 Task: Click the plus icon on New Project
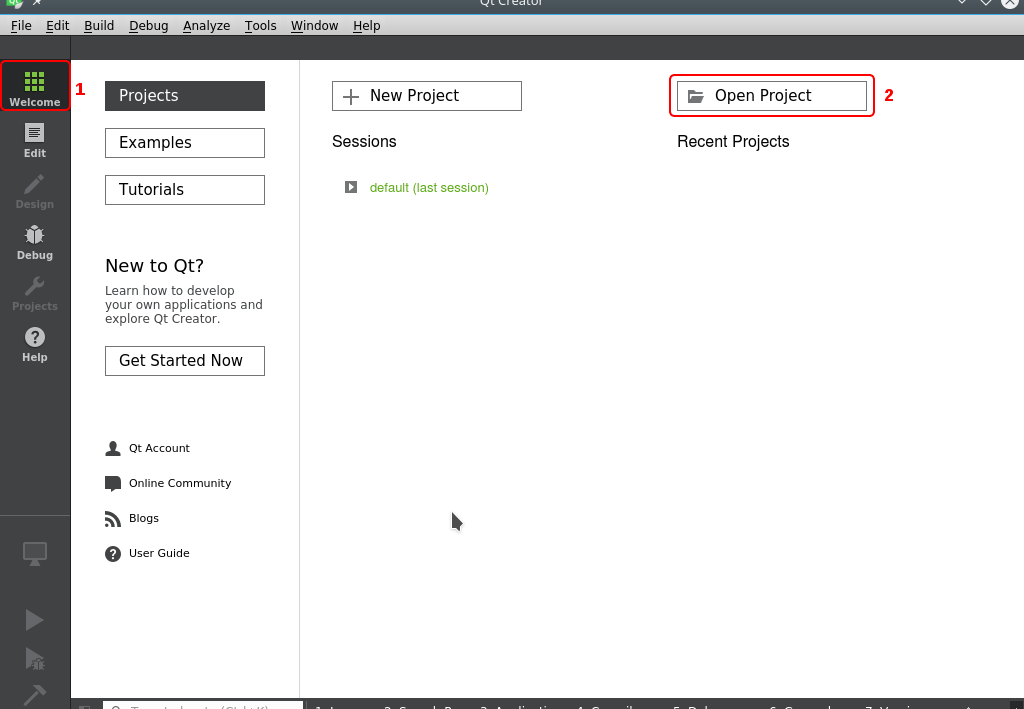tap(351, 97)
